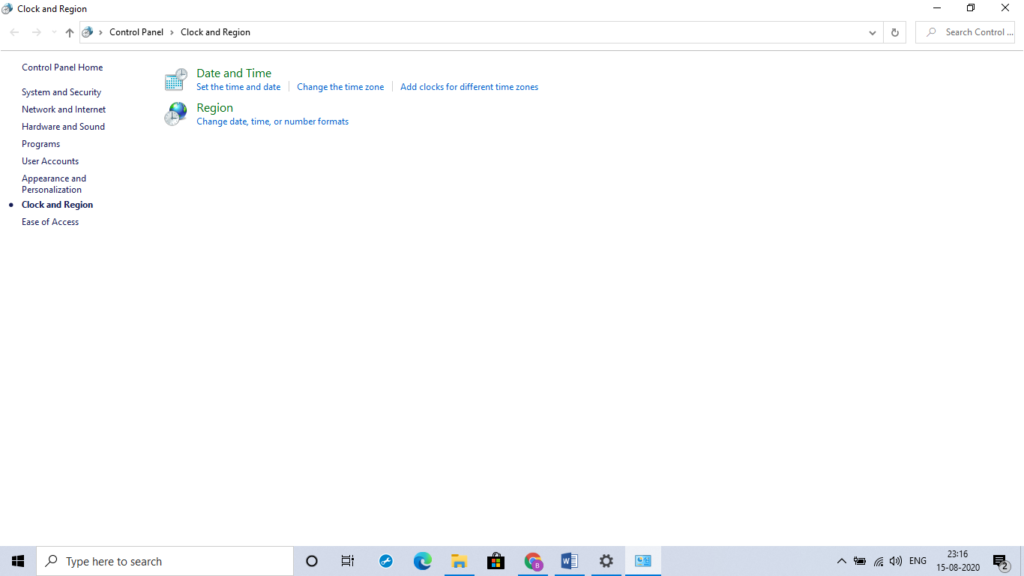Refresh the Control Panel address bar

pos(894,32)
